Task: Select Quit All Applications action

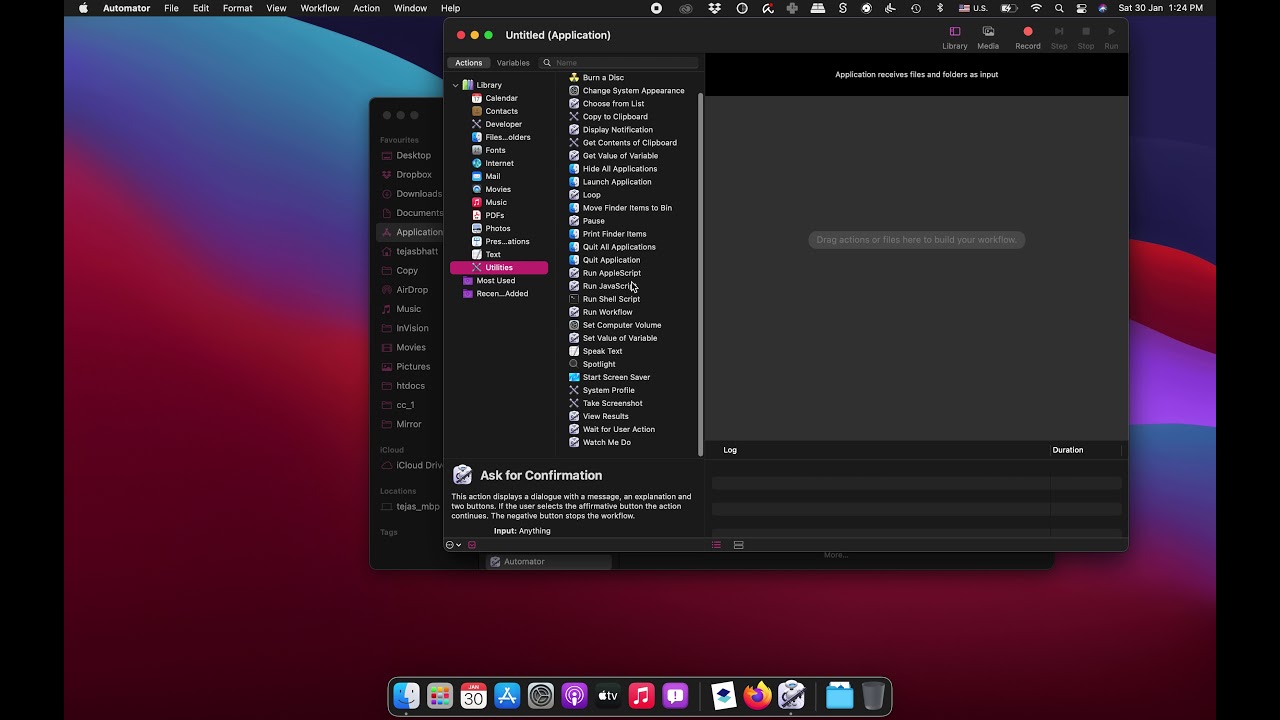Action: 619,246
